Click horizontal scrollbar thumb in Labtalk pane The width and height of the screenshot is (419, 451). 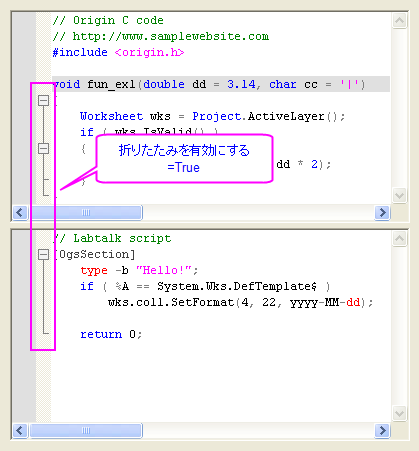pos(86,431)
